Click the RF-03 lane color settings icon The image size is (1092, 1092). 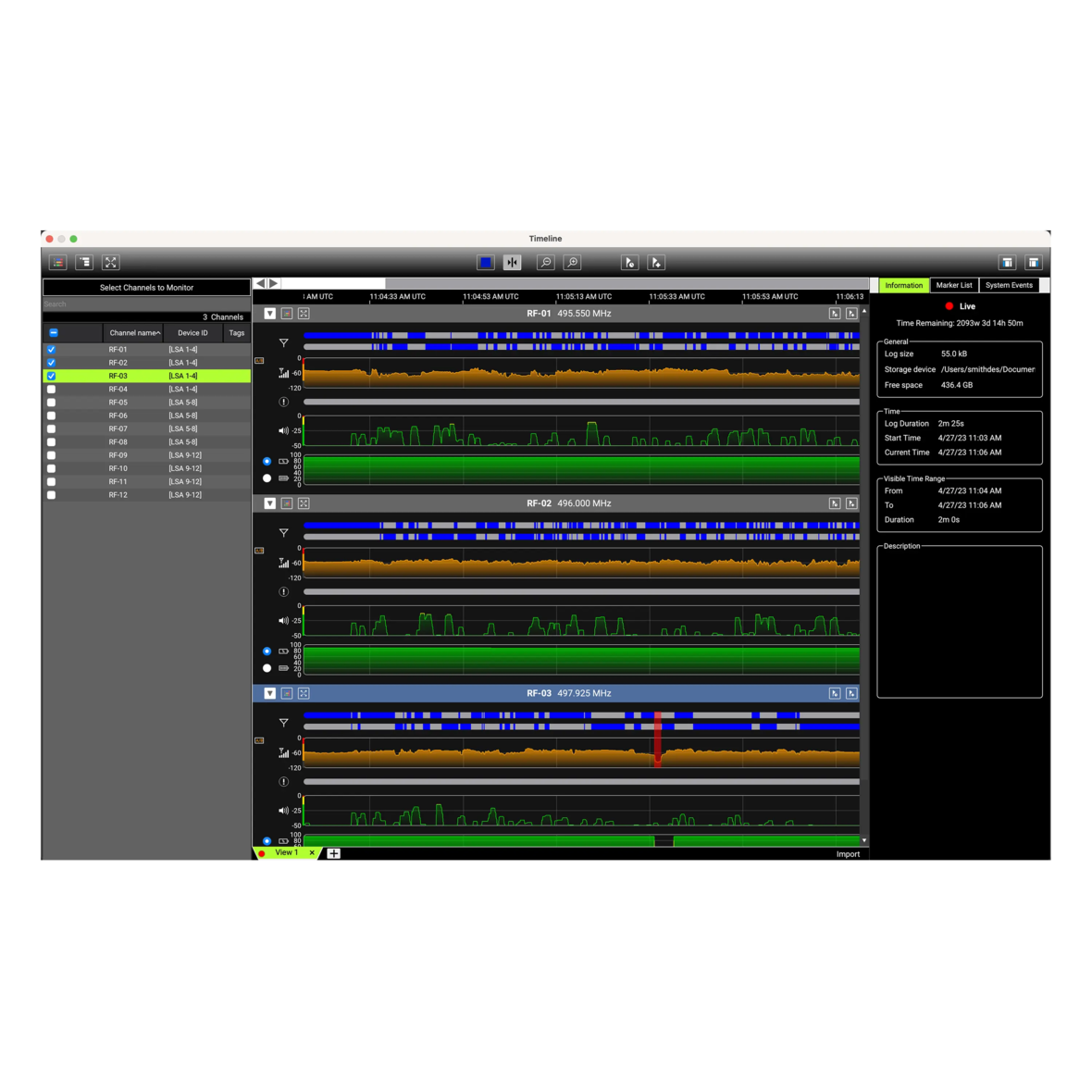tap(287, 694)
